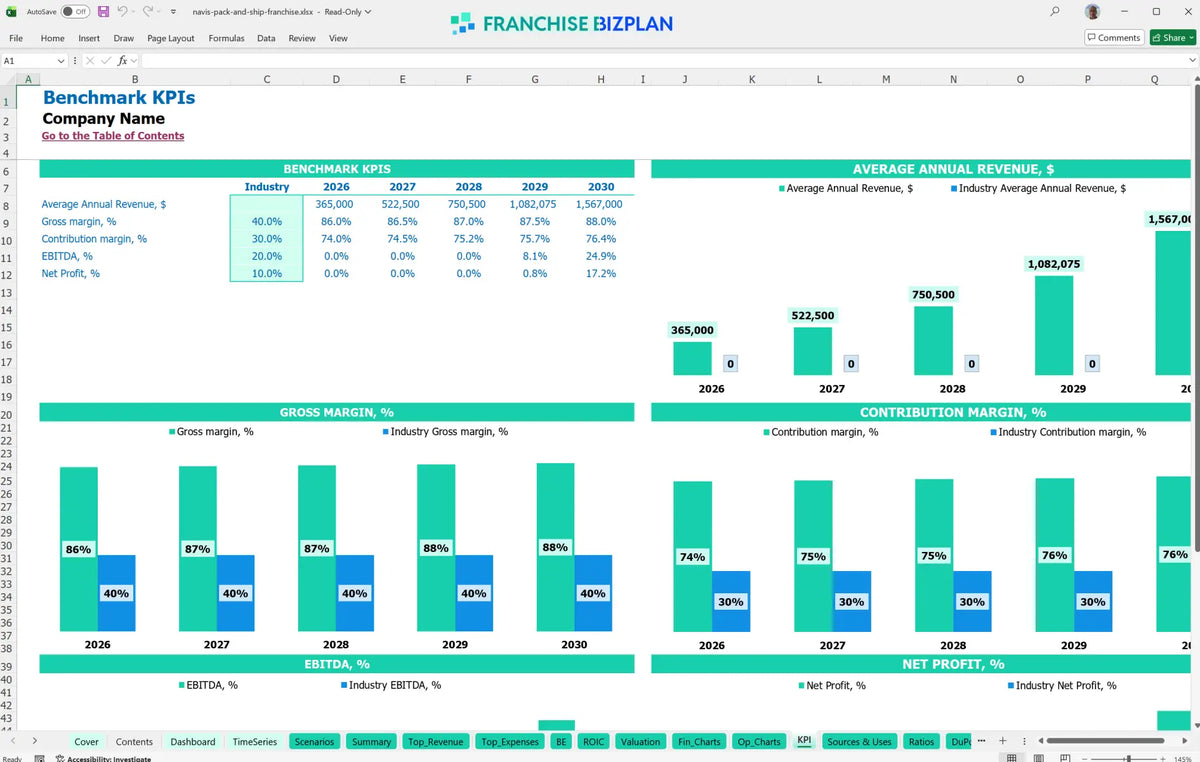Viewport: 1200px width, 762px height.
Task: Switch to the Contents sheet tab
Action: (134, 742)
